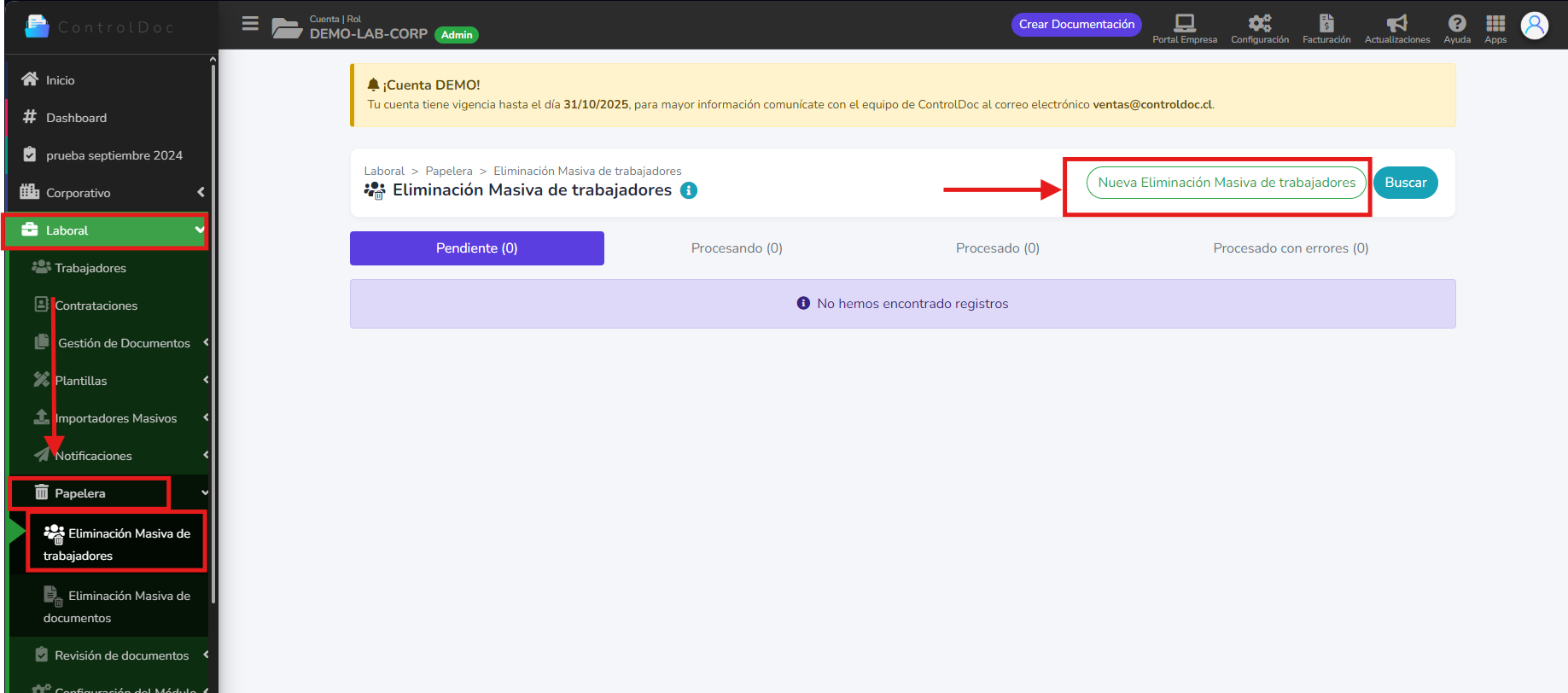Switch to the Procesado (0) tab
The image size is (1568, 693).
(998, 248)
